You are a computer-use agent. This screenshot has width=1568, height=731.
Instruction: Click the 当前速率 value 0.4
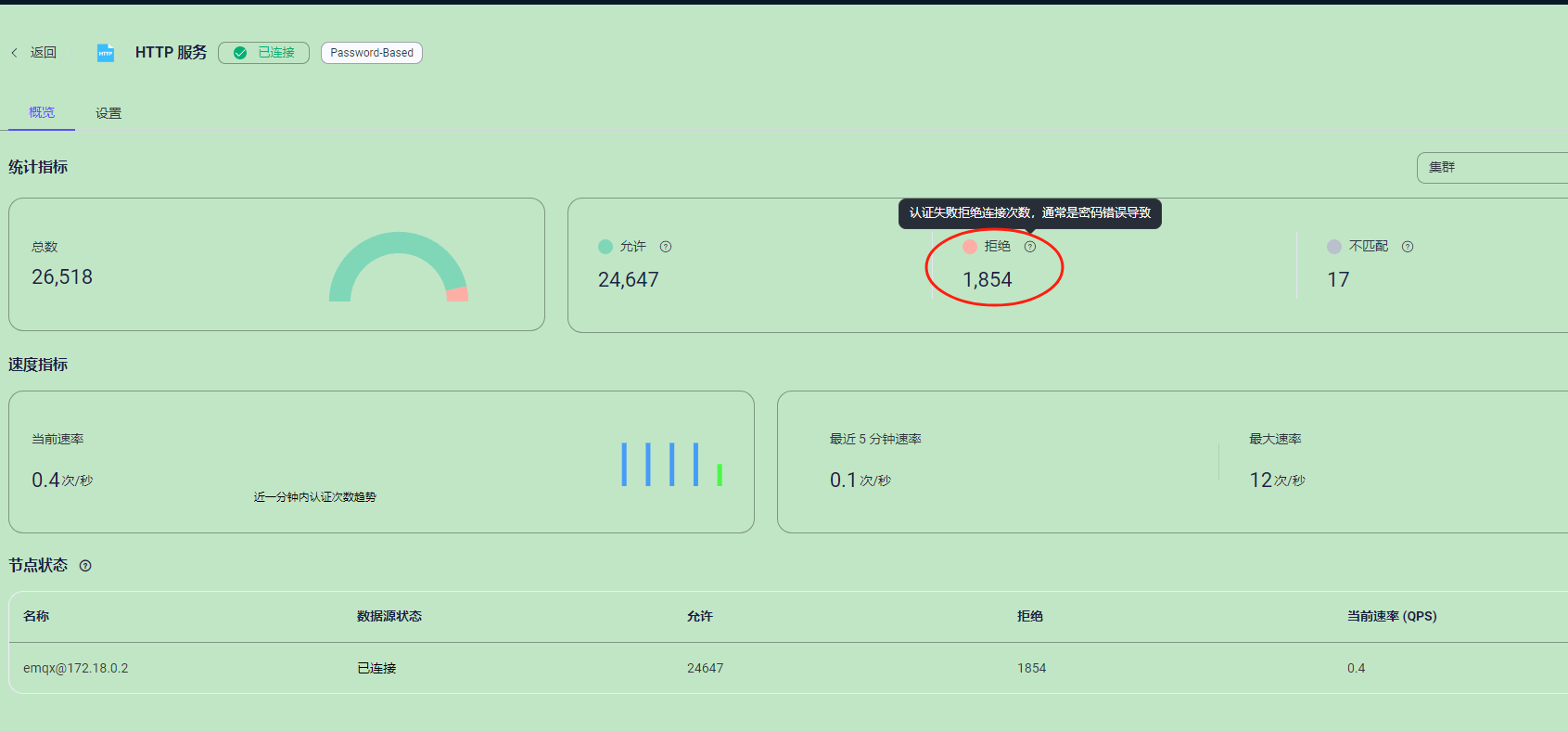[x=45, y=480]
